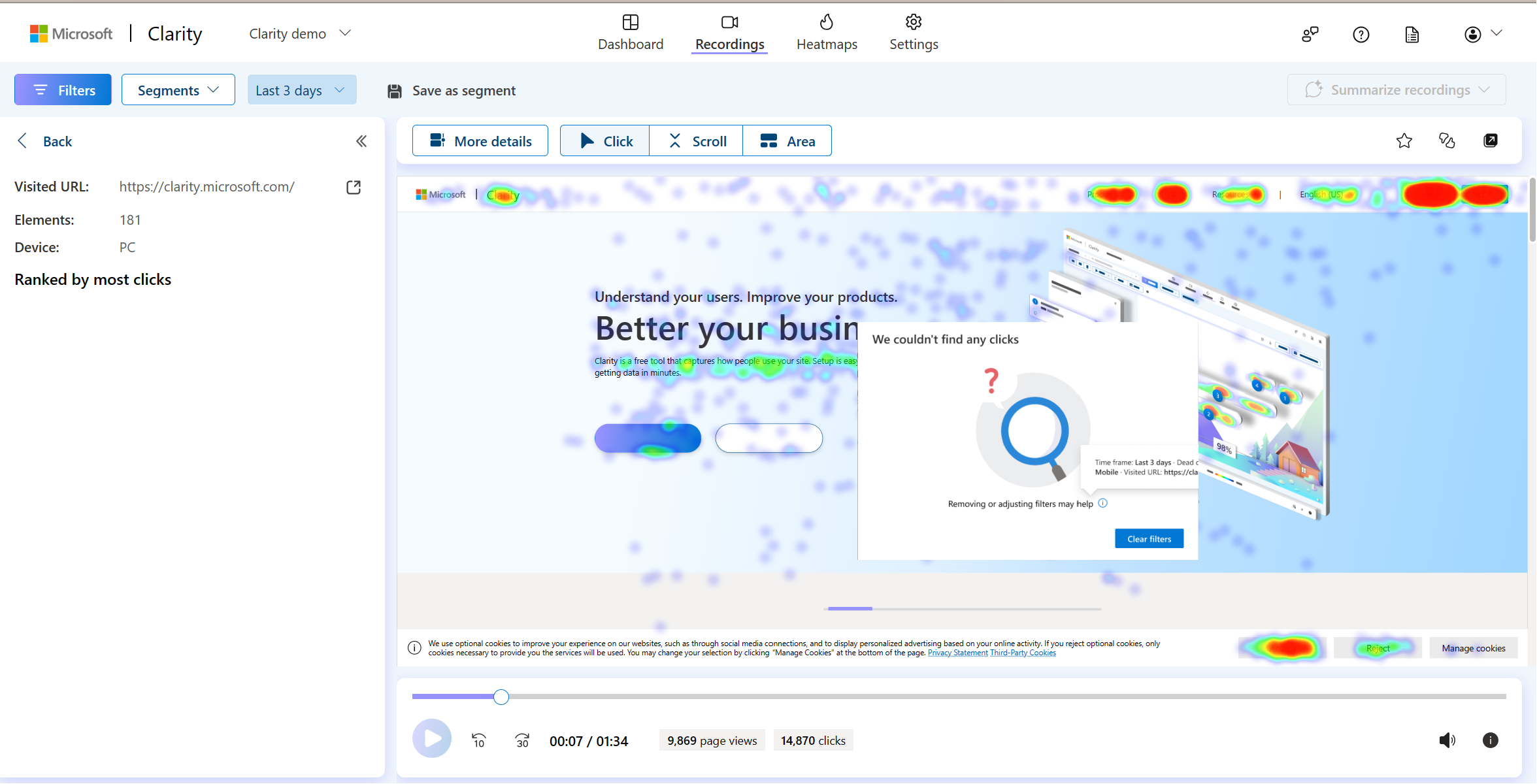This screenshot has width=1537, height=784.
Task: Click the 9,869 page views label
Action: point(712,740)
